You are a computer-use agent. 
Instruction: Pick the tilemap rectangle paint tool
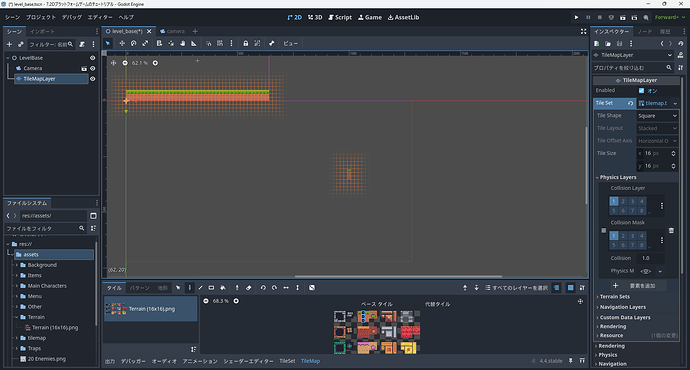pos(211,288)
